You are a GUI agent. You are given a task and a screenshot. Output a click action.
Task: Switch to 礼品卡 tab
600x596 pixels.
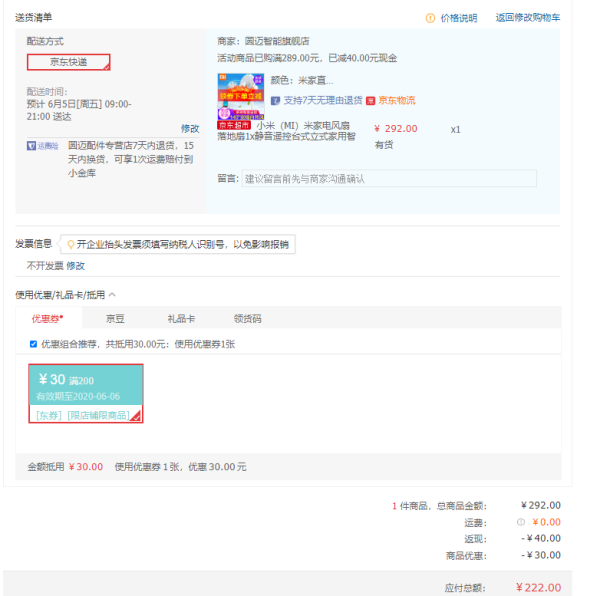tap(181, 318)
